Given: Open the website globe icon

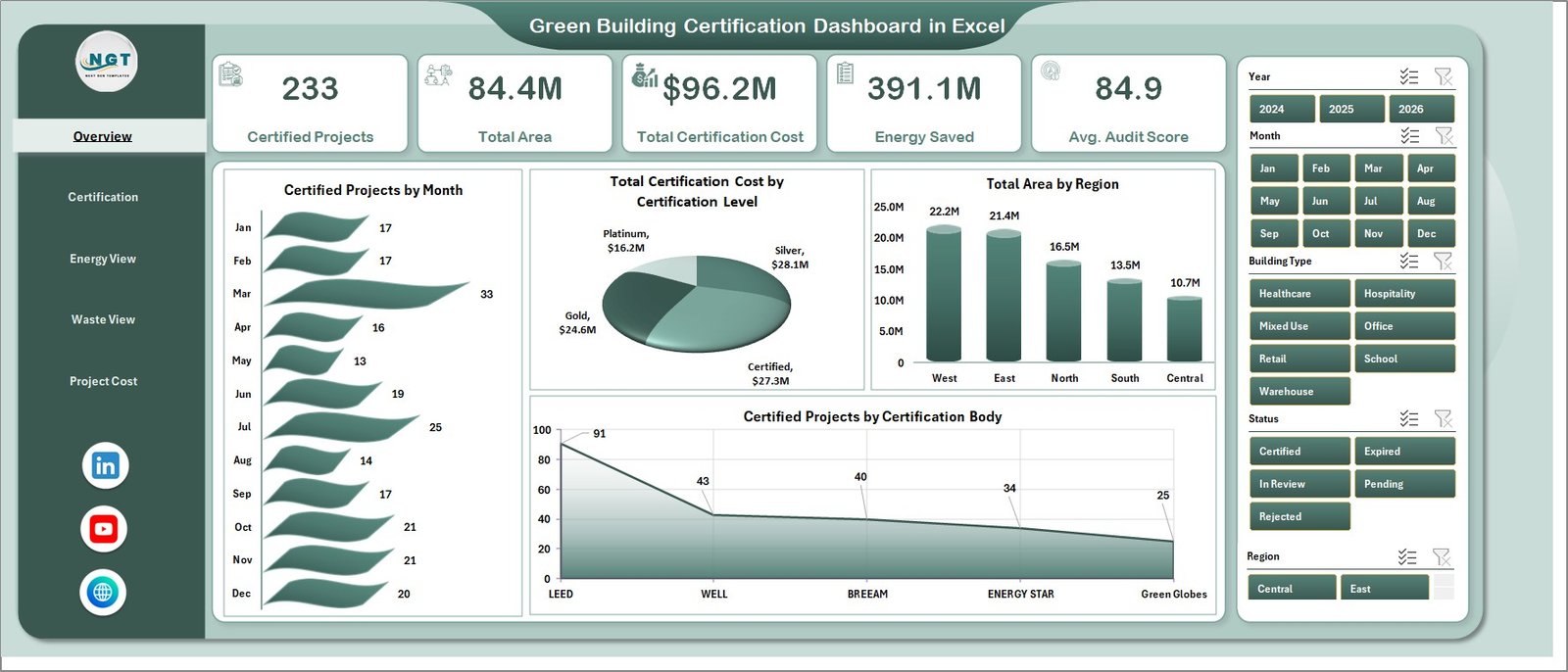Looking at the screenshot, I should [103, 592].
